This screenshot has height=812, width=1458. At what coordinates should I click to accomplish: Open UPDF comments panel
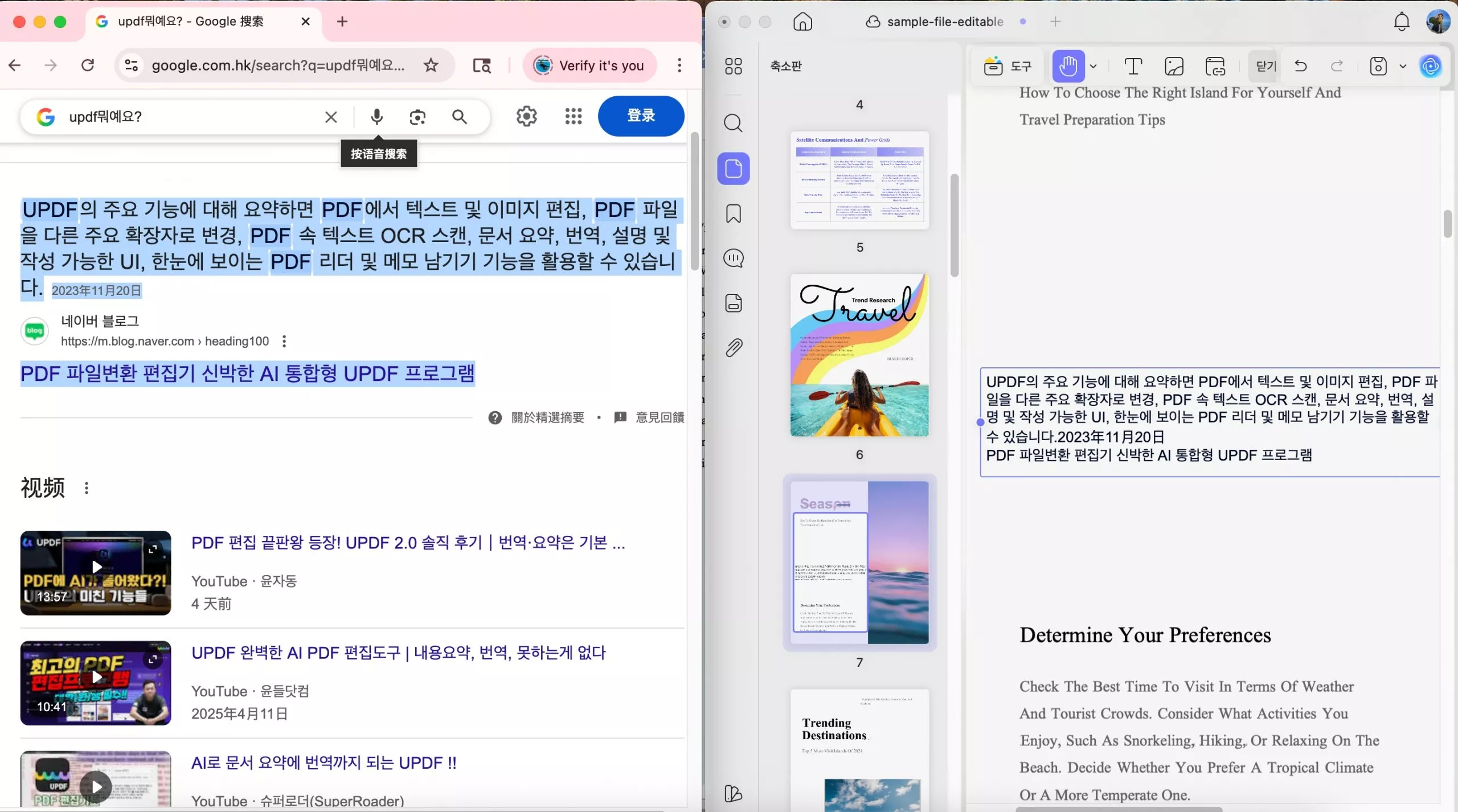(734, 258)
